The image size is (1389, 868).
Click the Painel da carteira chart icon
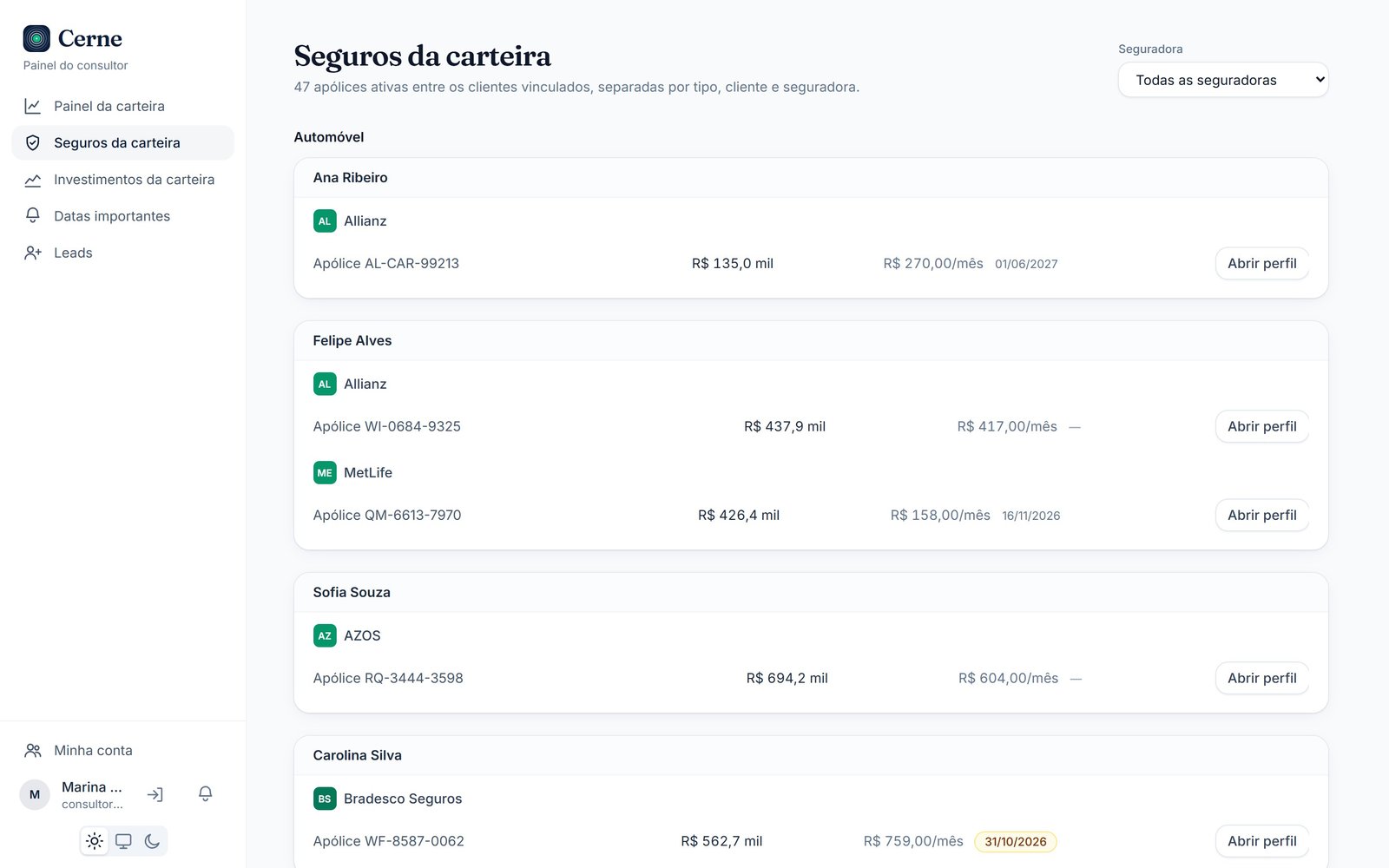pyautogui.click(x=33, y=106)
